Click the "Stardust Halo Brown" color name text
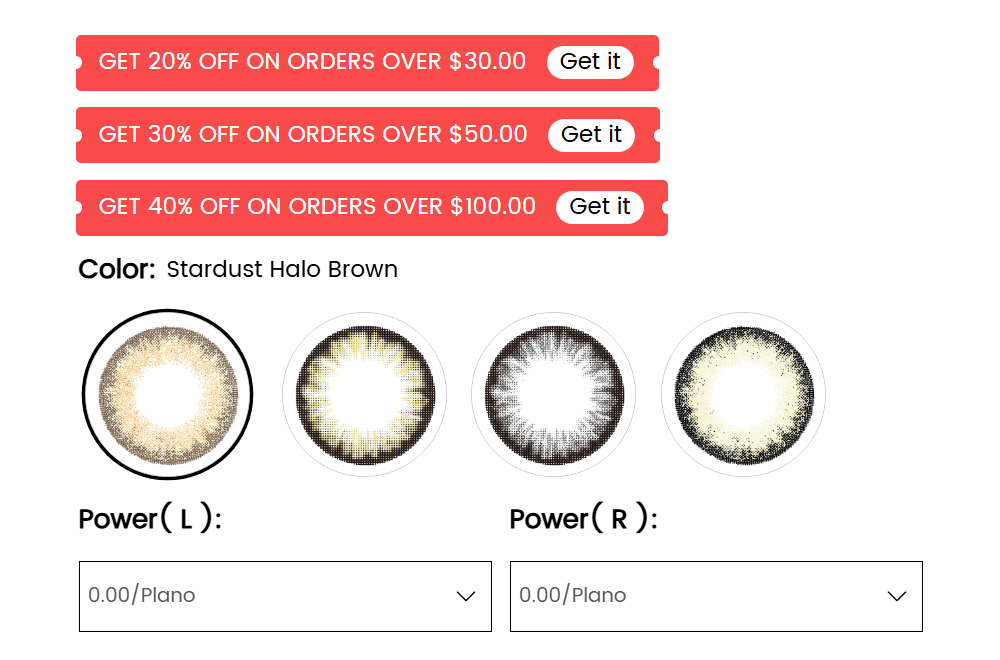 point(282,269)
